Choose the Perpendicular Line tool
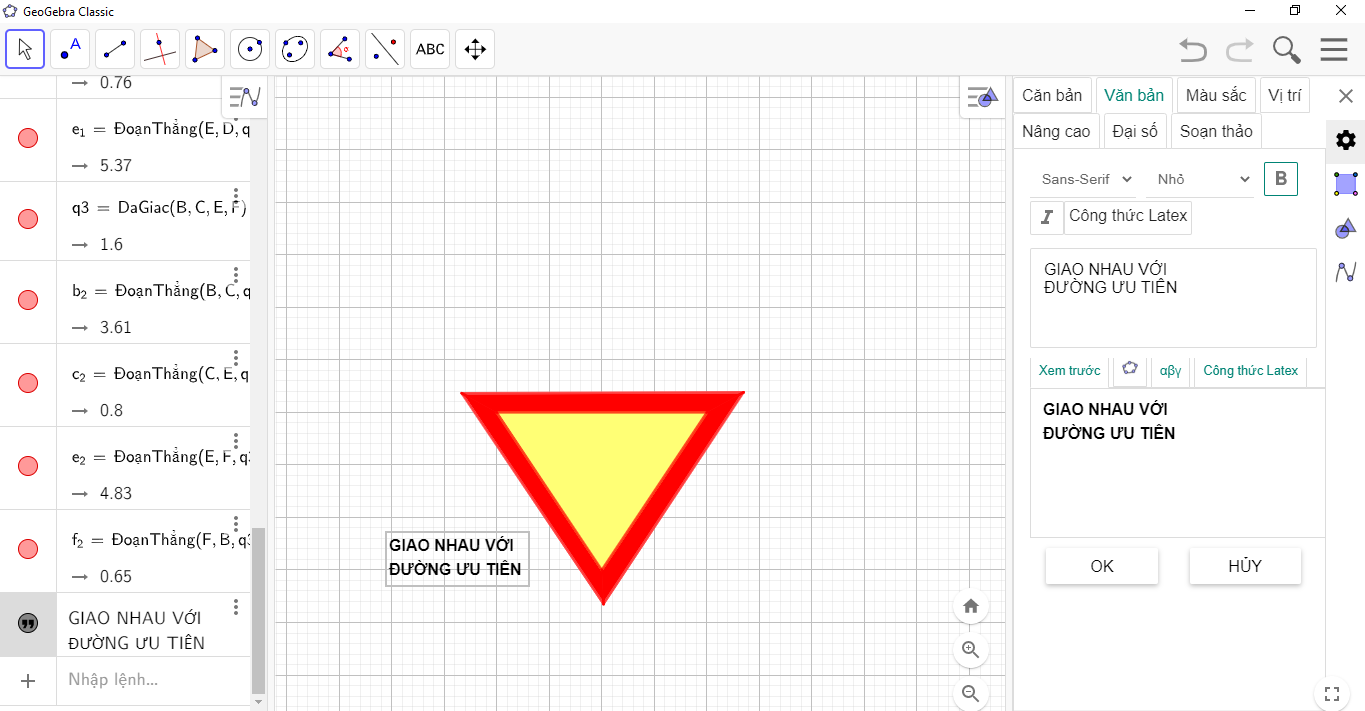Image resolution: width=1365 pixels, height=711 pixels. tap(160, 49)
